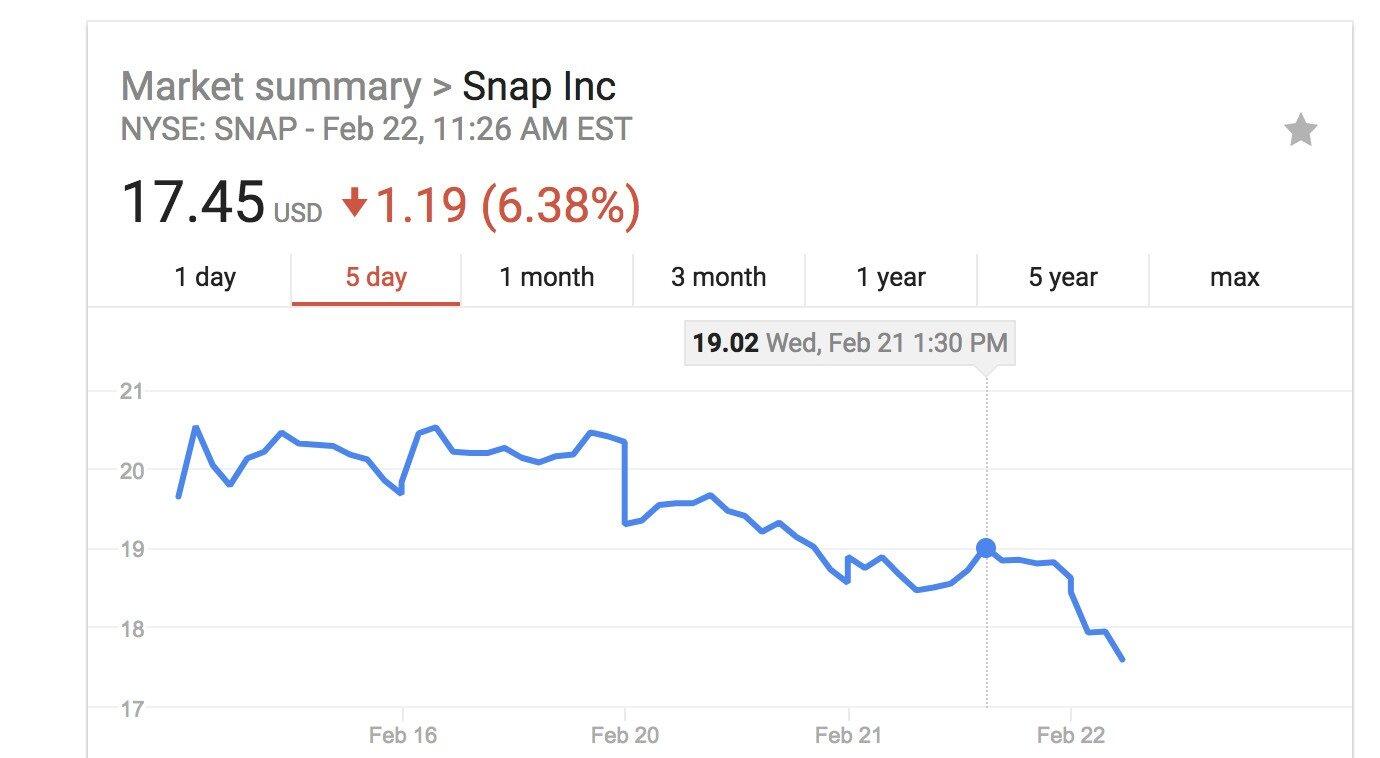
Task: Click the 21 value on the y-axis
Action: [x=131, y=391]
